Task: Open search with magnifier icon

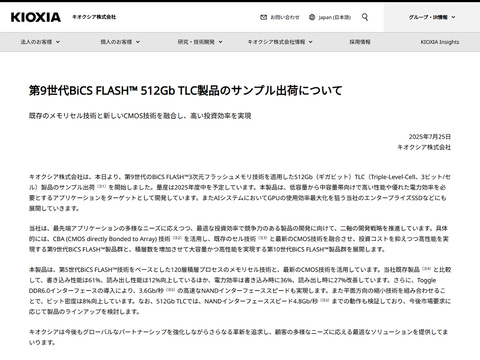Action: [365, 17]
